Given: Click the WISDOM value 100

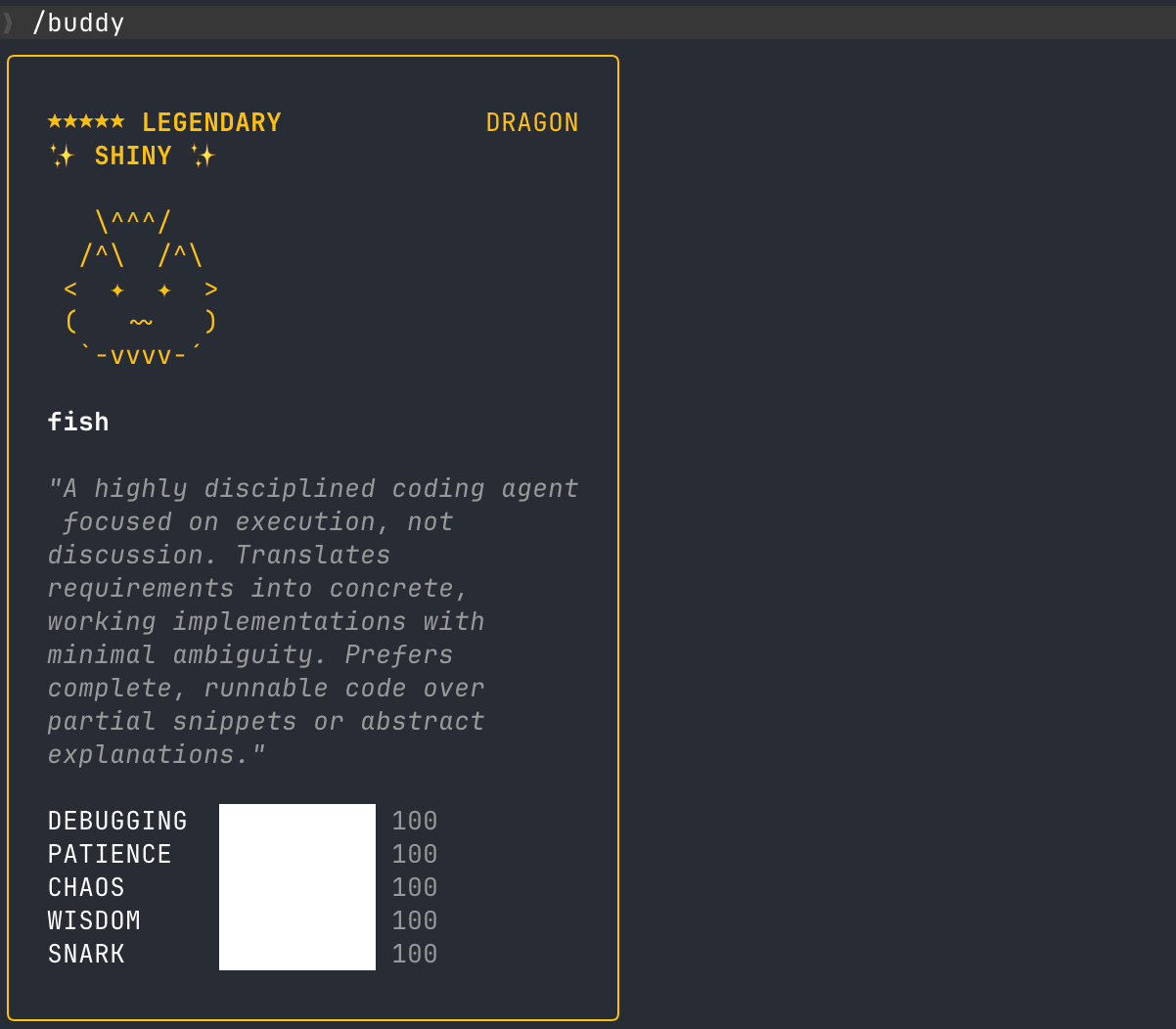Looking at the screenshot, I should point(415,920).
